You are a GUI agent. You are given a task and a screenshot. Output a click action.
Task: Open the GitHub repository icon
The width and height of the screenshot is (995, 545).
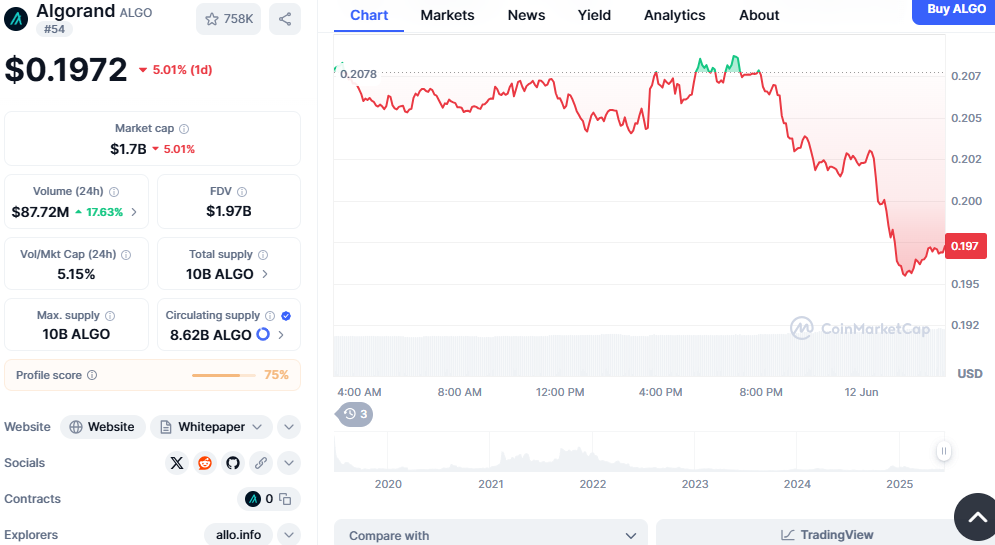[233, 463]
